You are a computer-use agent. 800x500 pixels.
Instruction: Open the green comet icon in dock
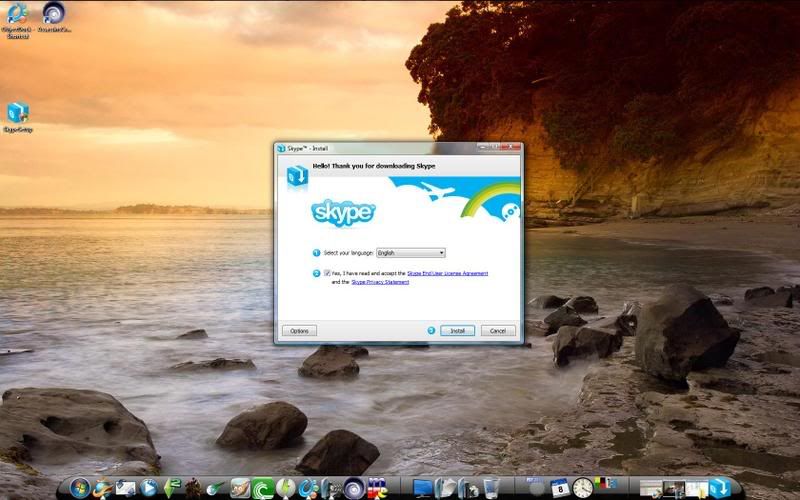pos(215,489)
